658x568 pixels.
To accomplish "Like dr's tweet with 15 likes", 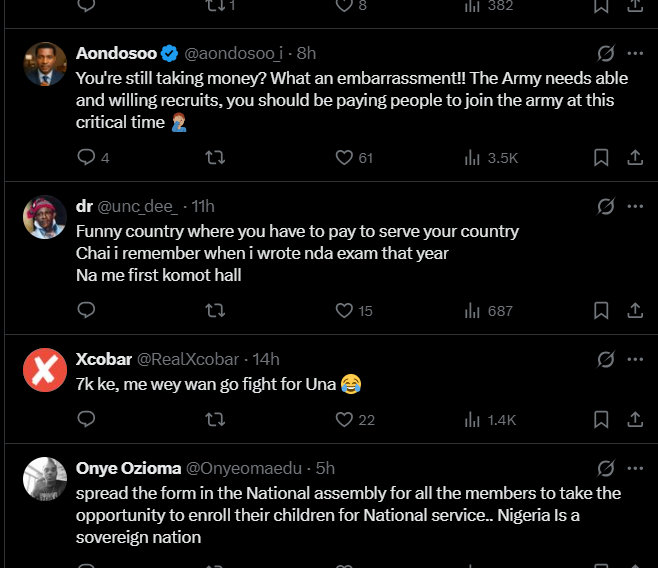I will tap(345, 310).
